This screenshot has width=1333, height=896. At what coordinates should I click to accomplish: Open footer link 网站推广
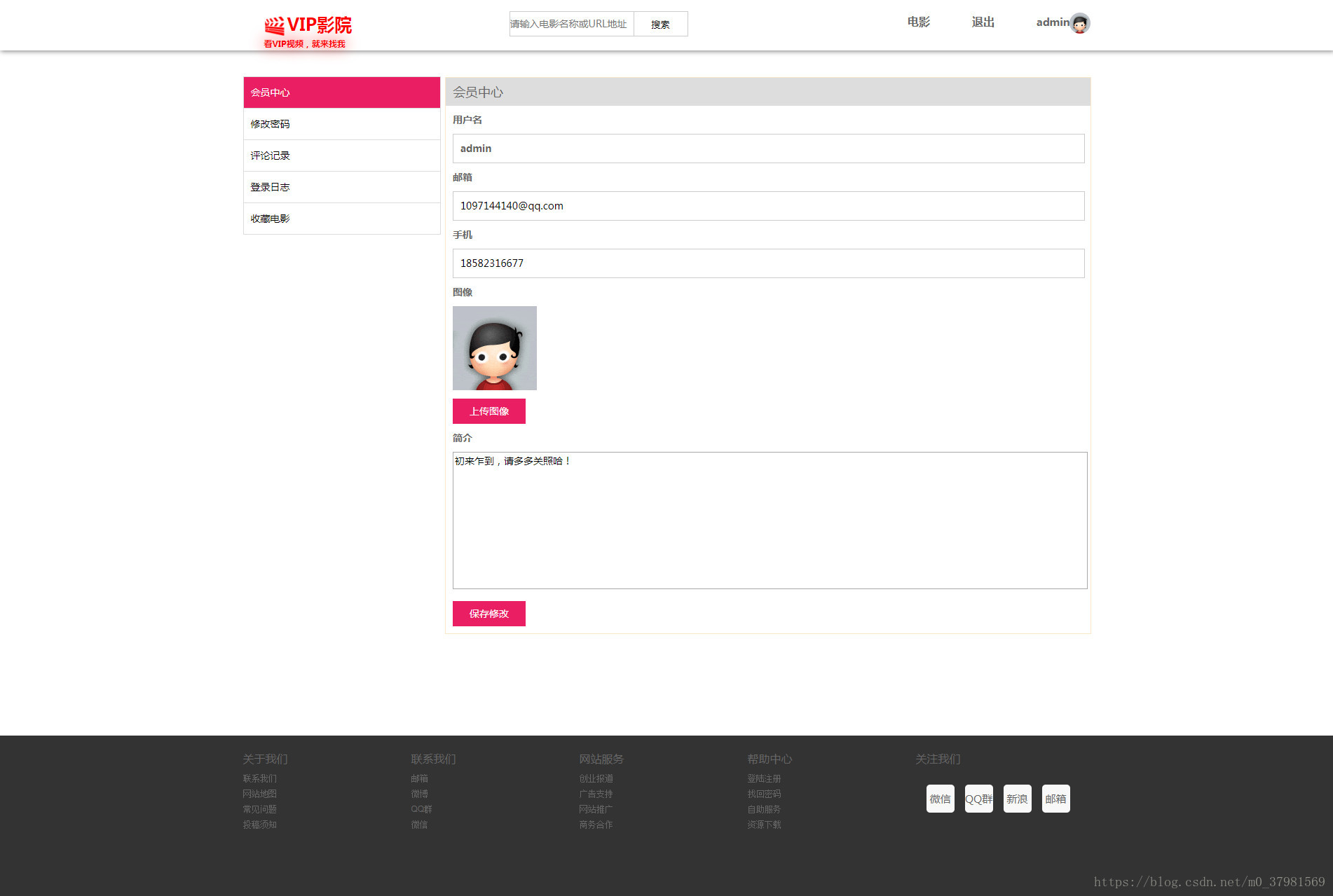coord(596,809)
